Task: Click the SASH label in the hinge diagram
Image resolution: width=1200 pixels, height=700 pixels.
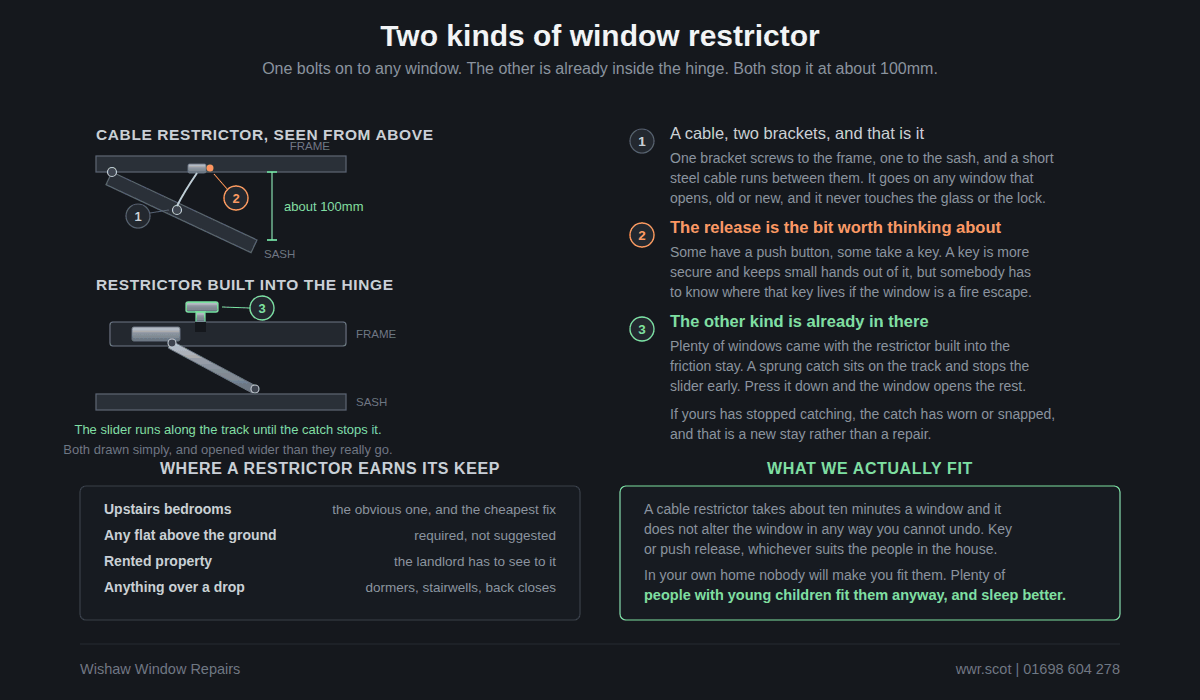Action: [x=372, y=402]
